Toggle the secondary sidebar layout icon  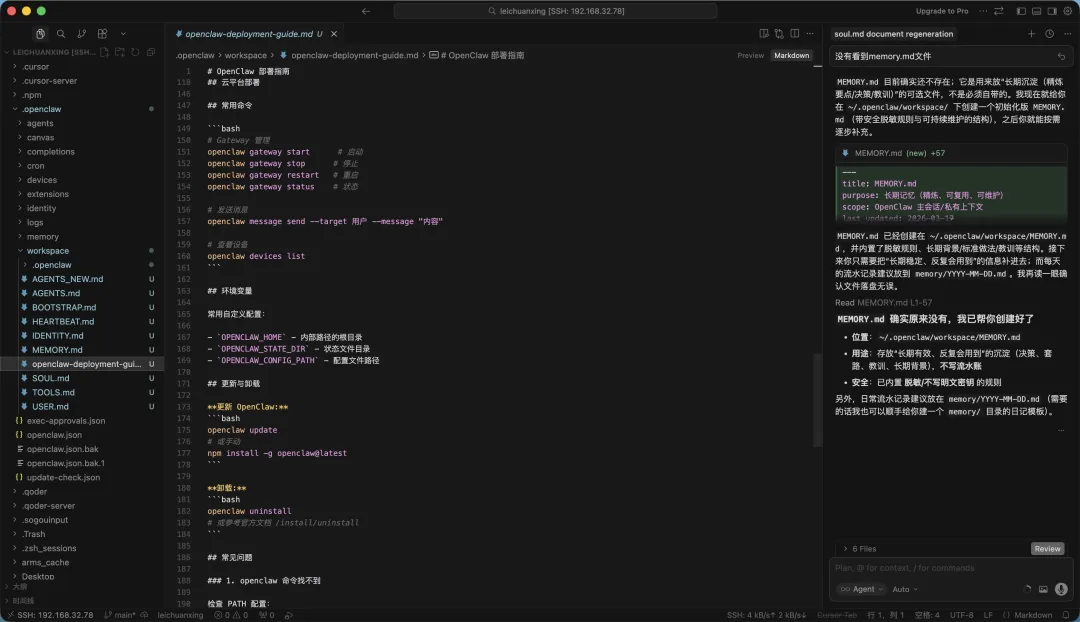[x=1052, y=11]
